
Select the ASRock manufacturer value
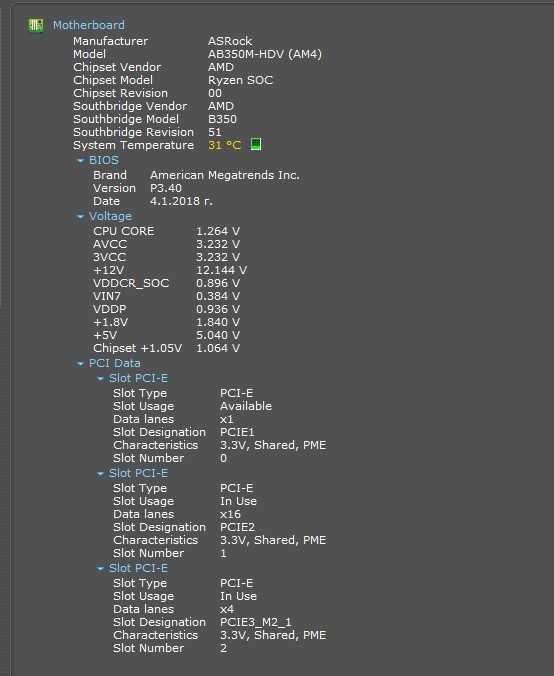pos(230,41)
